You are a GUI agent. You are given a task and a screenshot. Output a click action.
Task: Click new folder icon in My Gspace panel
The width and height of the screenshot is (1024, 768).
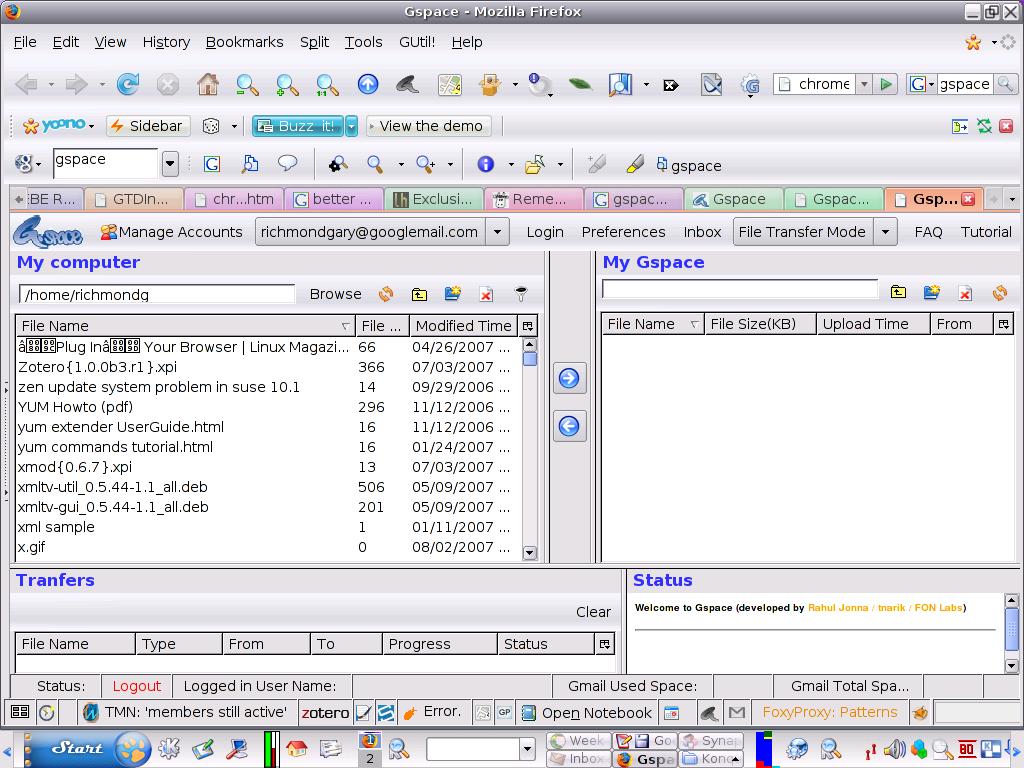(932, 292)
